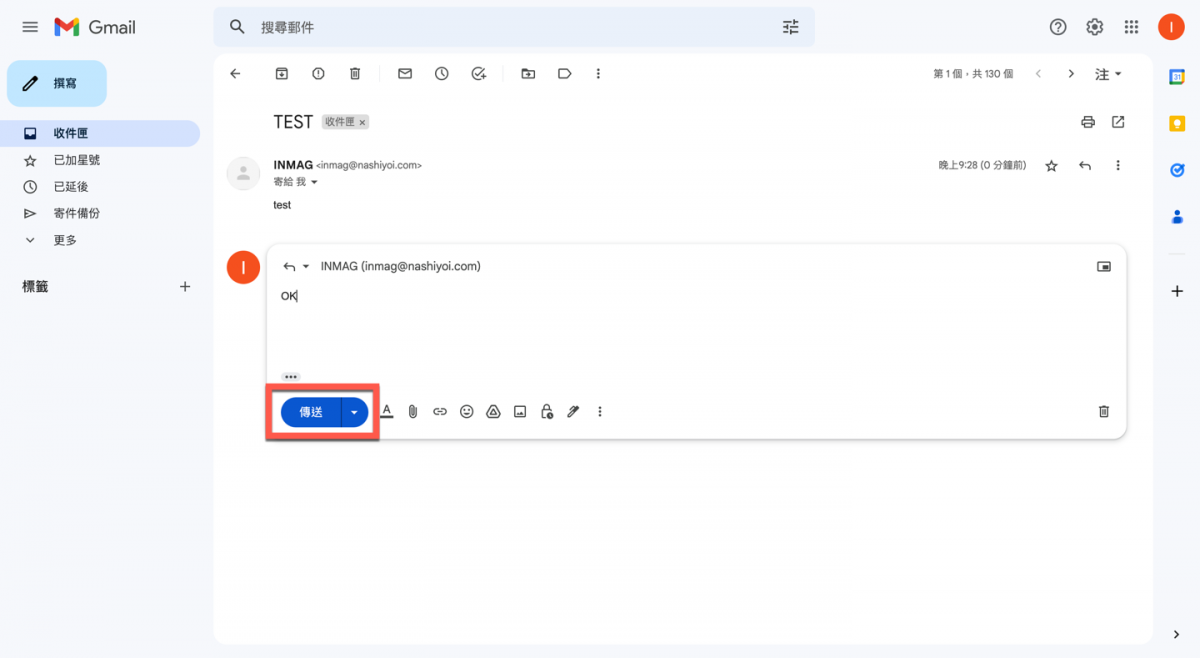Toggle confidential mode lock icon
Viewport: 1200px width, 658px height.
point(547,412)
